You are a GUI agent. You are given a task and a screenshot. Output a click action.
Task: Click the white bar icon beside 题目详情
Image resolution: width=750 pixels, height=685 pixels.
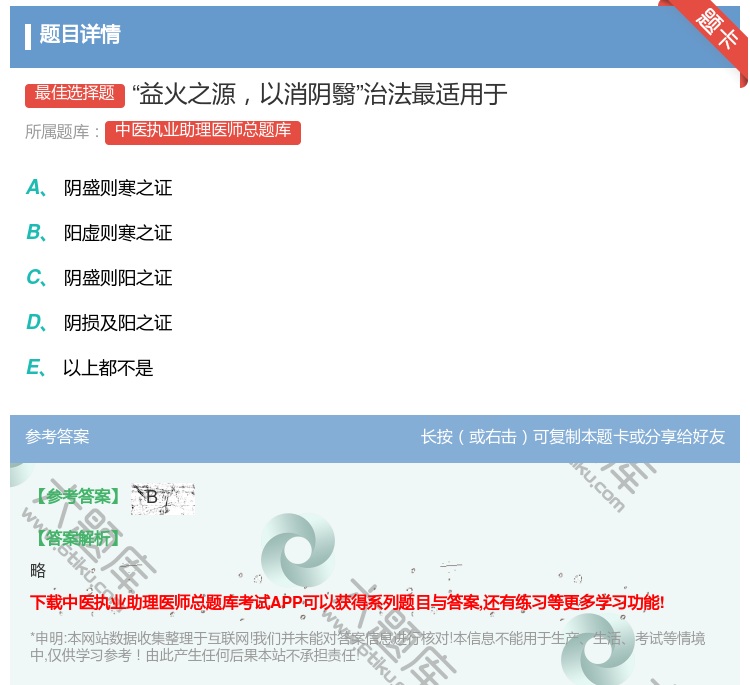pyautogui.click(x=28, y=35)
